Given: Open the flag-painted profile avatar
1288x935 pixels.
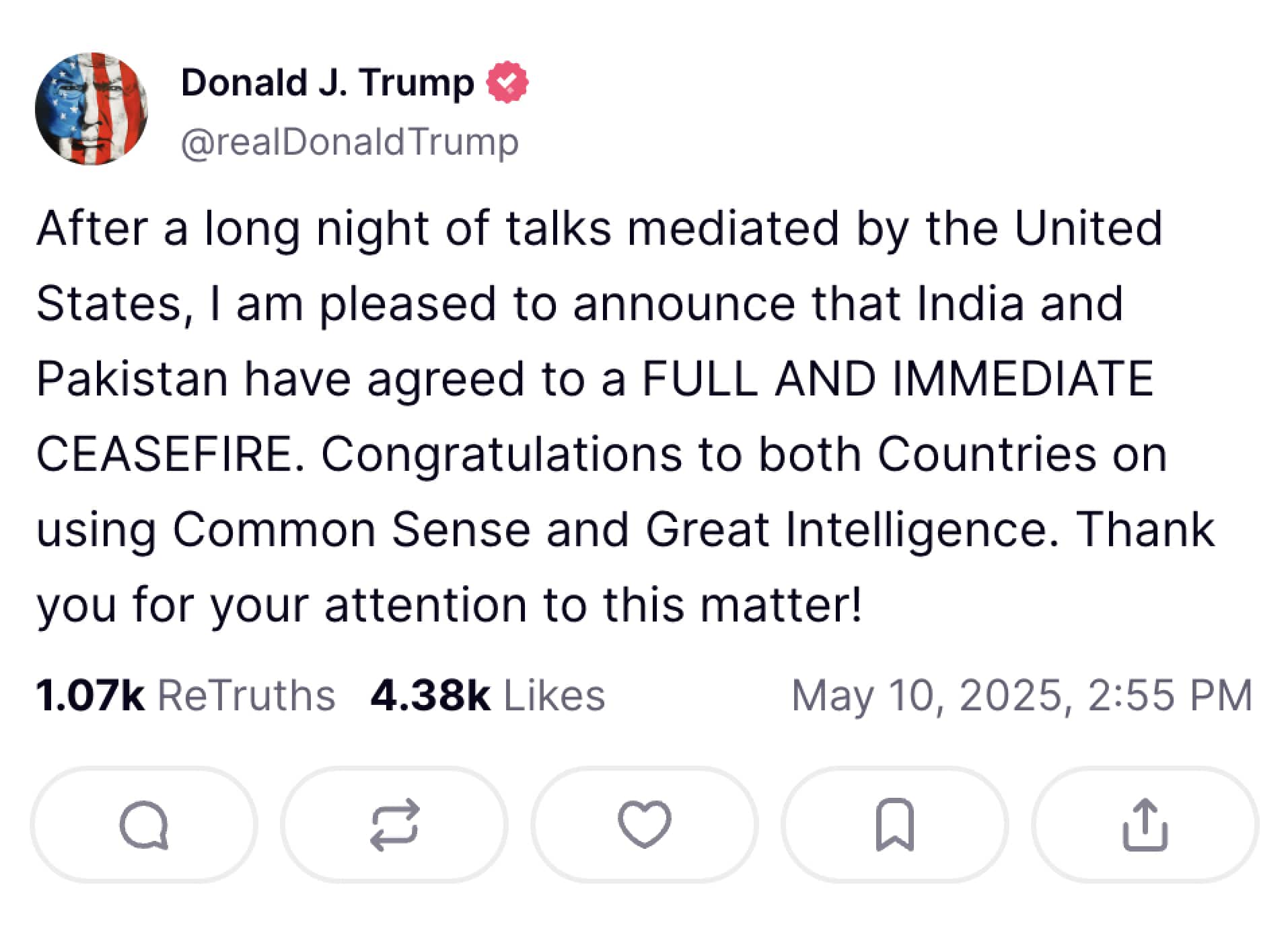Looking at the screenshot, I should point(92,109).
